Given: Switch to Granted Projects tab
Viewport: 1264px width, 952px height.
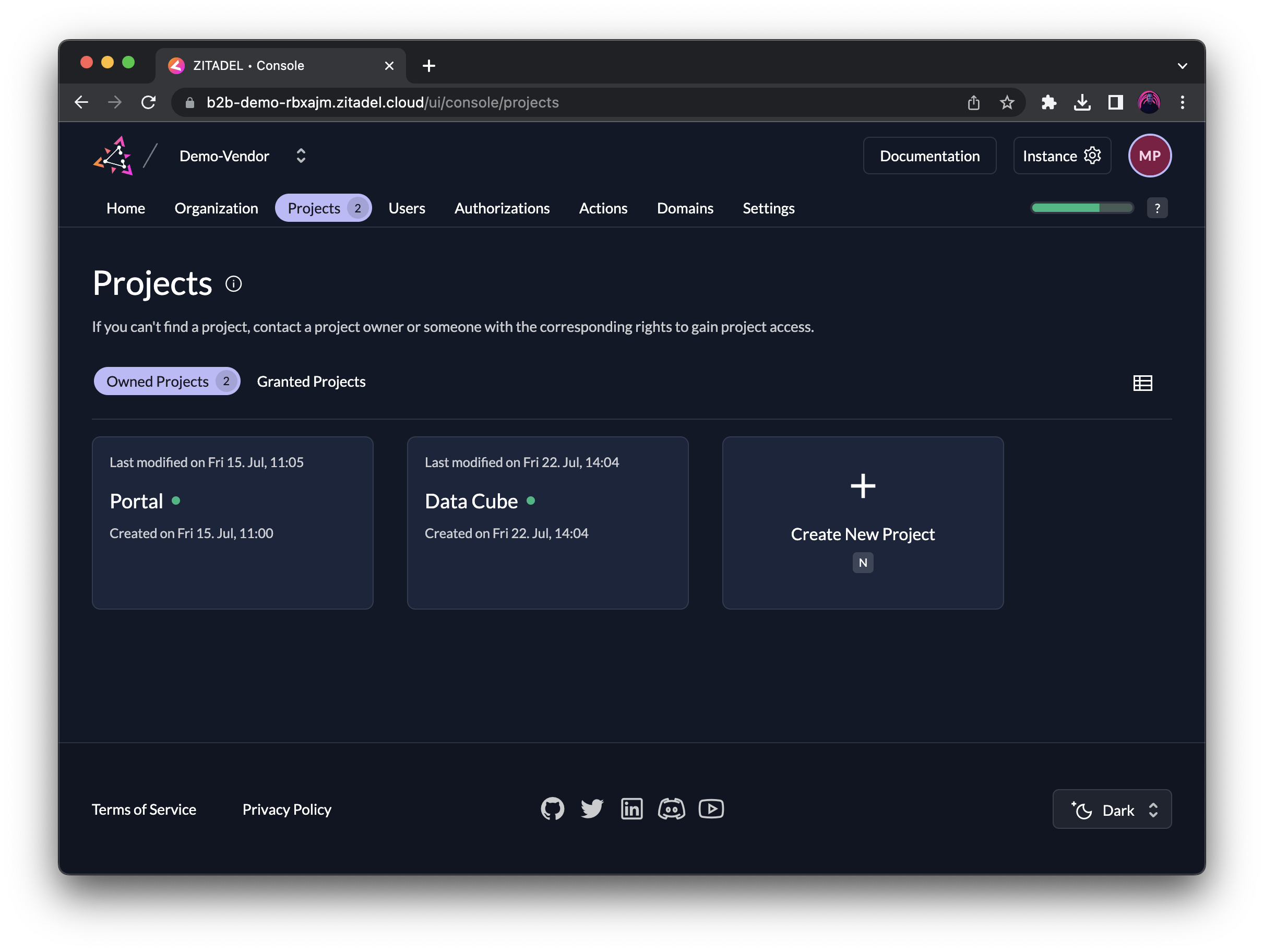Looking at the screenshot, I should coord(311,381).
